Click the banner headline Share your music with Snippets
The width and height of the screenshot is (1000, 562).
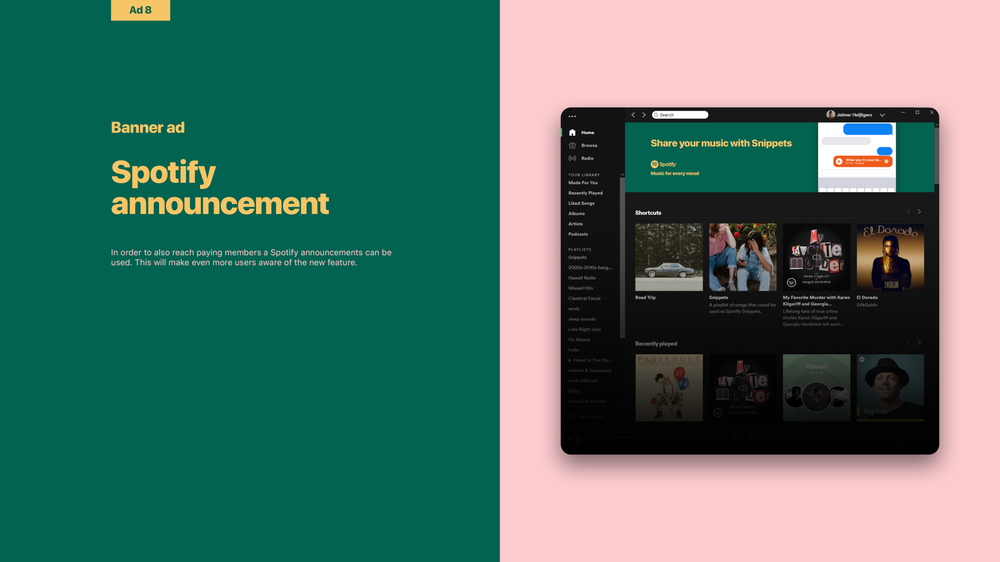[721, 143]
